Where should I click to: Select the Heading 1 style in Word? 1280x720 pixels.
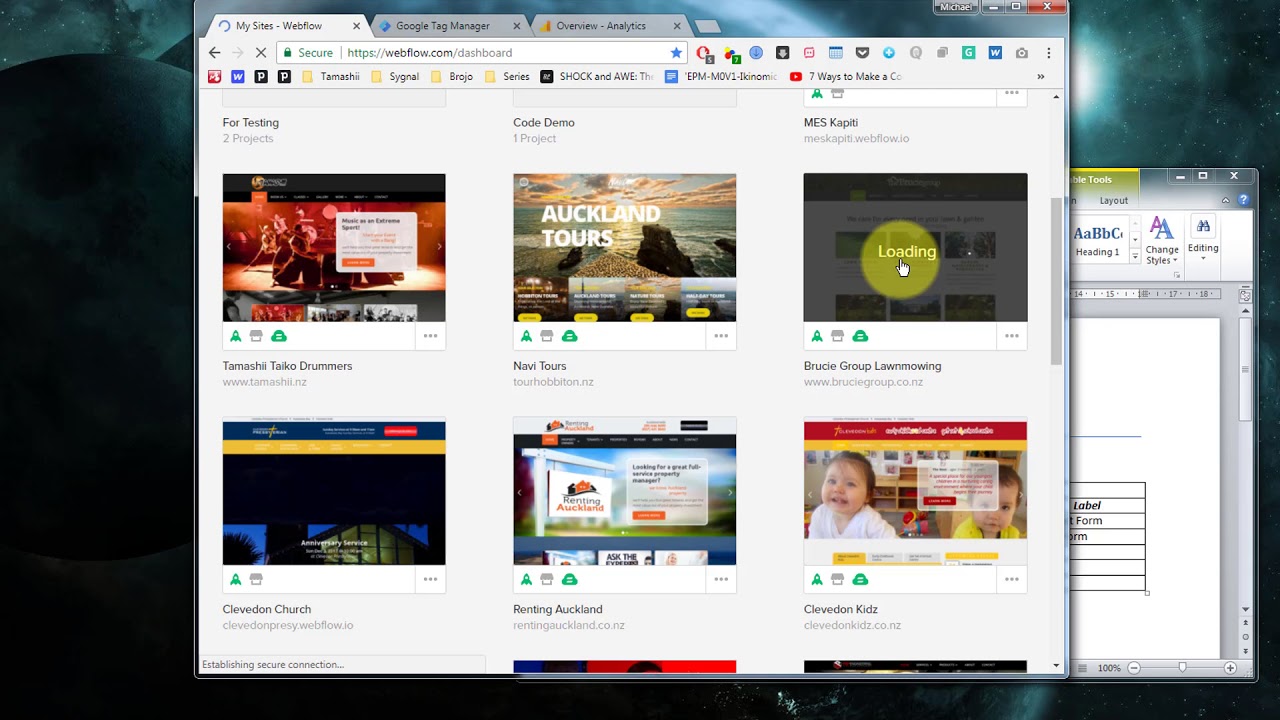(x=1098, y=241)
